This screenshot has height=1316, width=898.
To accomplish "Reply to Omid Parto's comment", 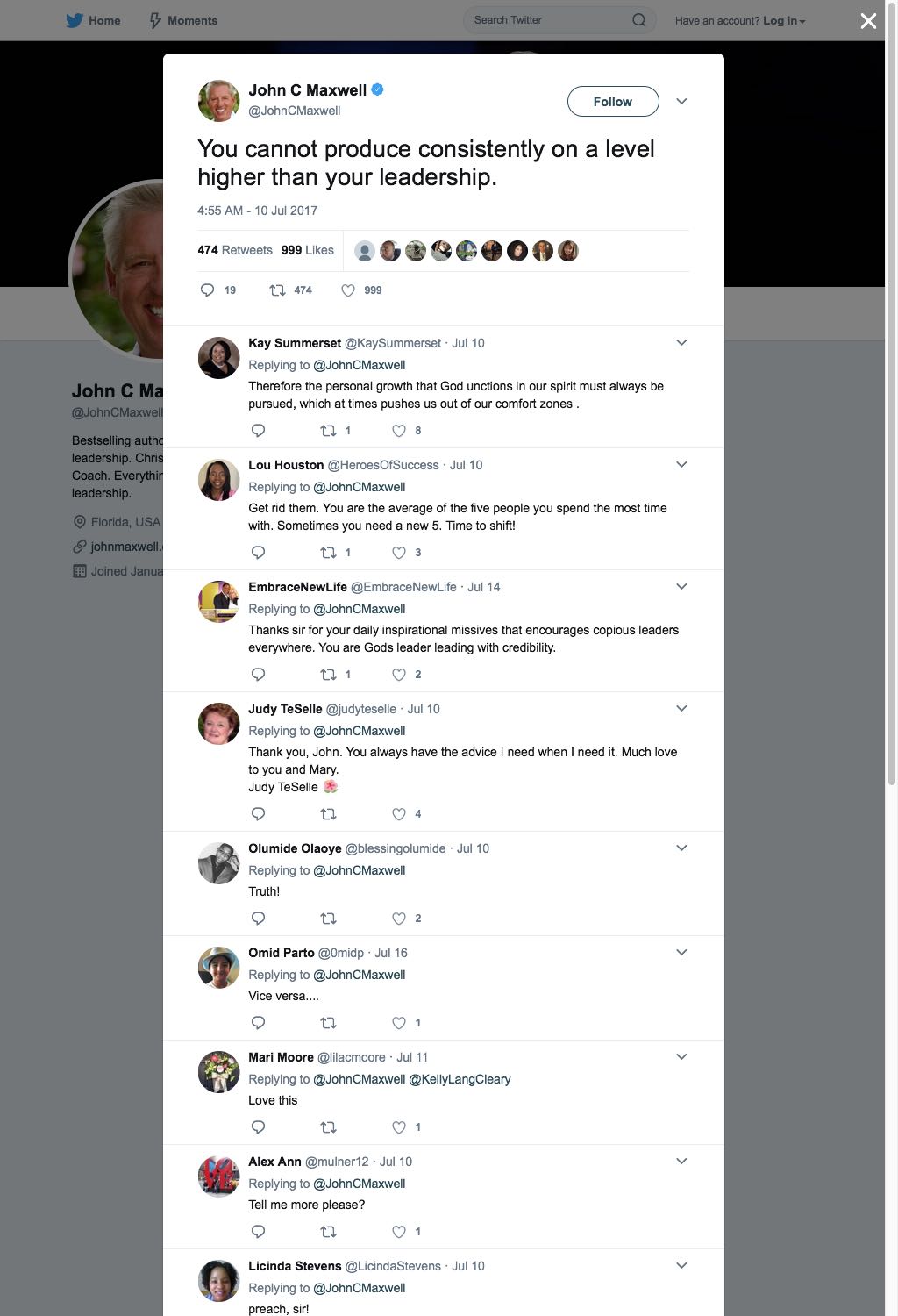I will coord(258,1023).
